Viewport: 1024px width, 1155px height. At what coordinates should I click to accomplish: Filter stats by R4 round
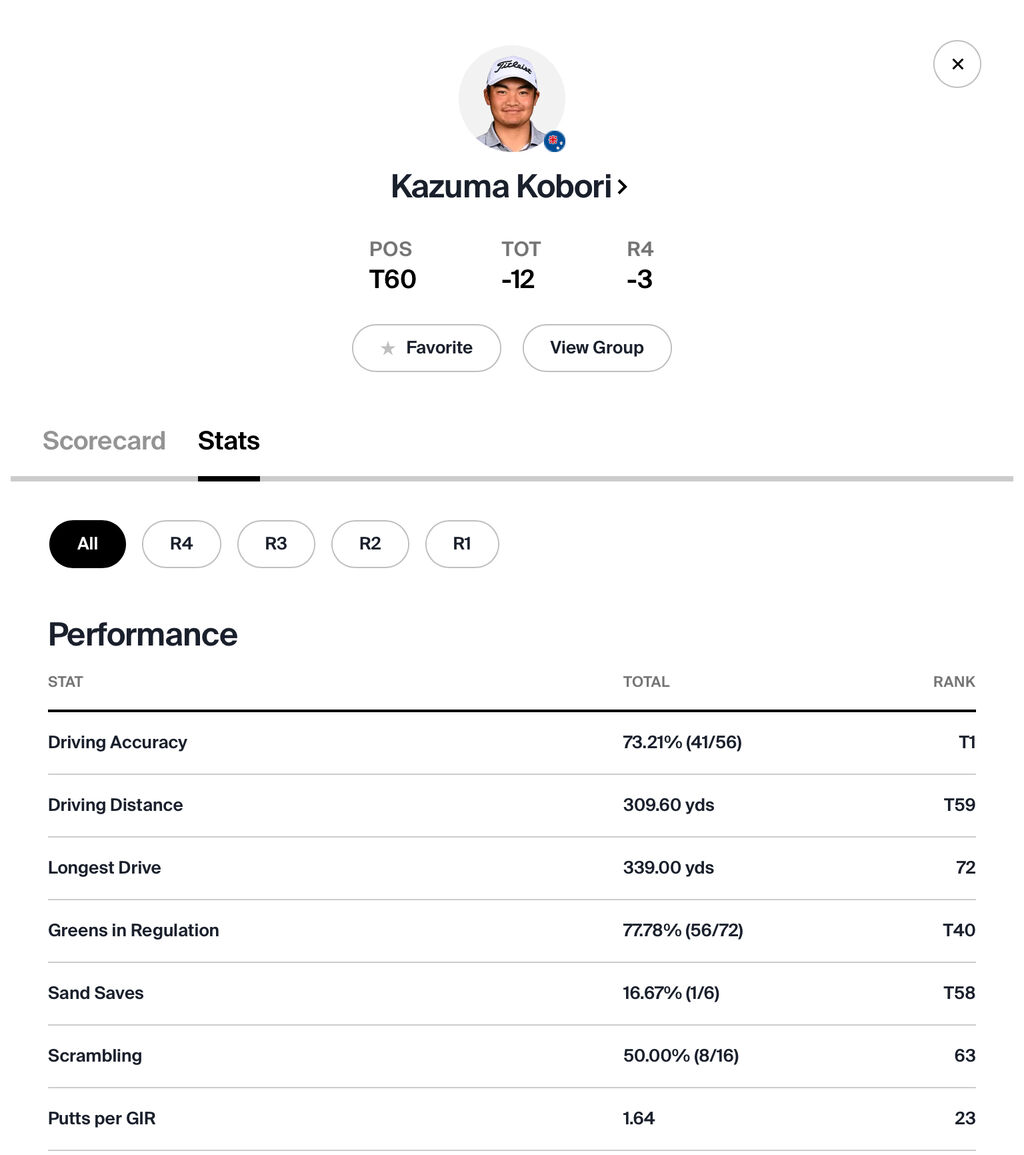(x=181, y=544)
